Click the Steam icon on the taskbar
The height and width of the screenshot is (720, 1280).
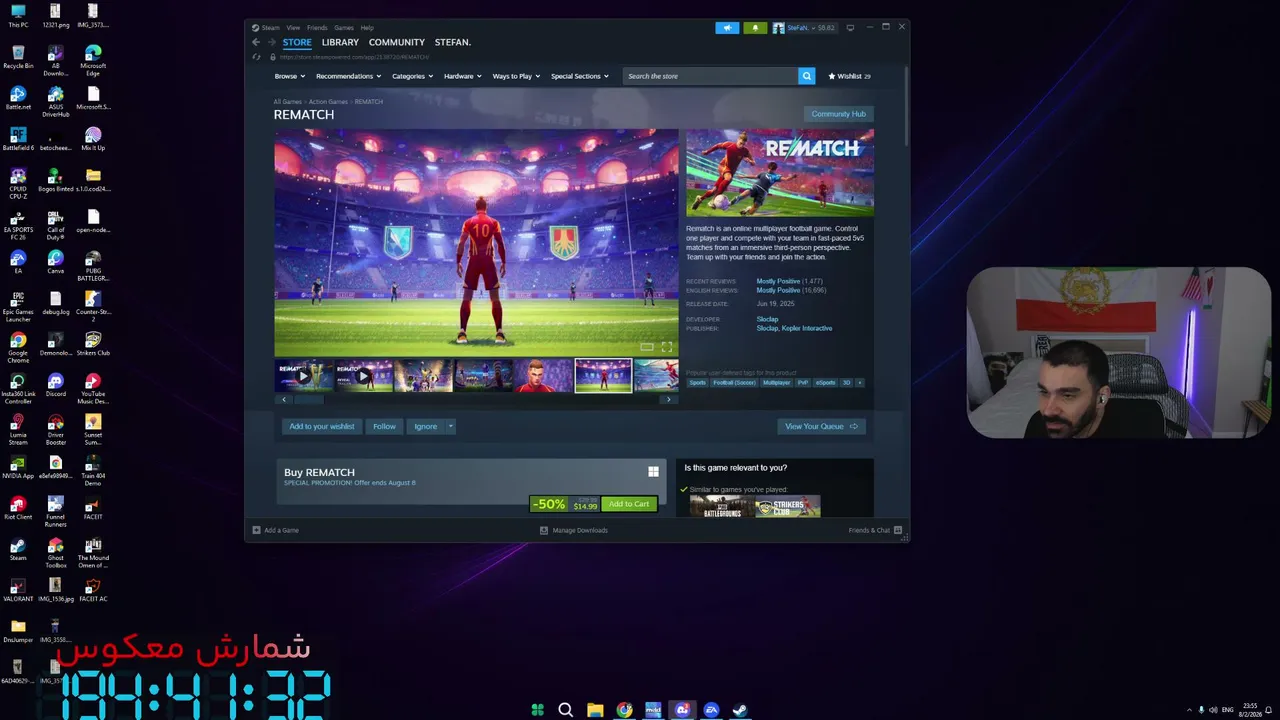(740, 710)
